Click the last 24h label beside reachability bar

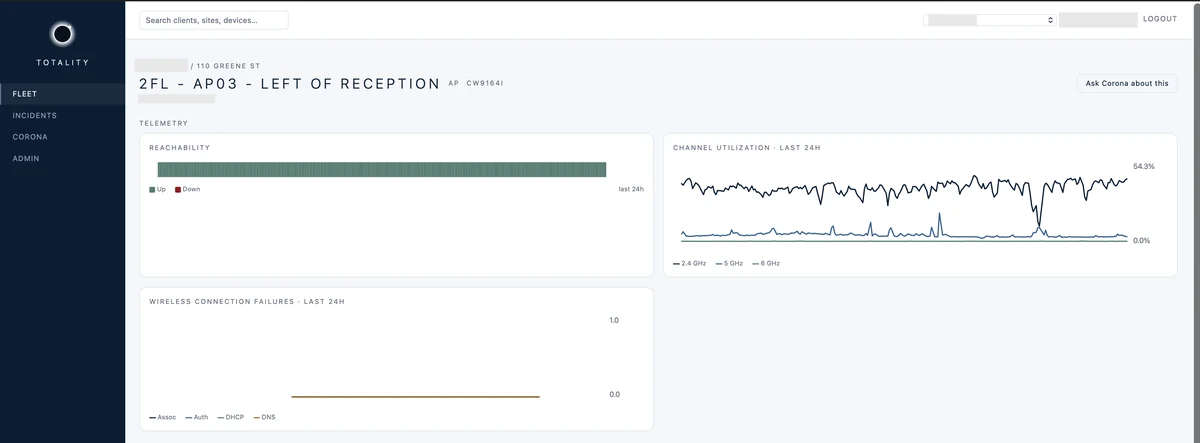coord(631,189)
